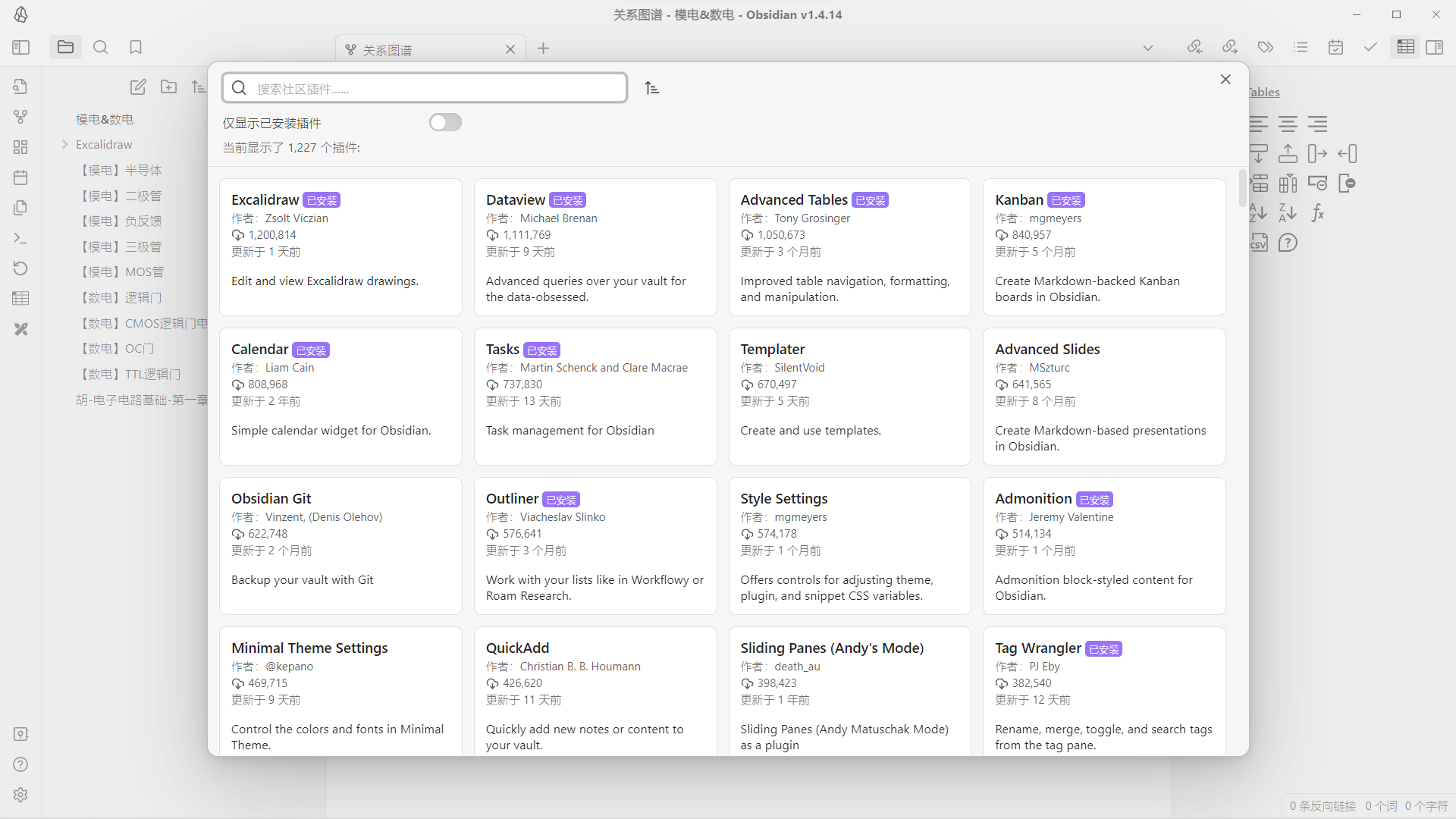Viewport: 1456px width, 819px height.
Task: Click the sort order icon beside plugin search
Action: click(x=652, y=88)
